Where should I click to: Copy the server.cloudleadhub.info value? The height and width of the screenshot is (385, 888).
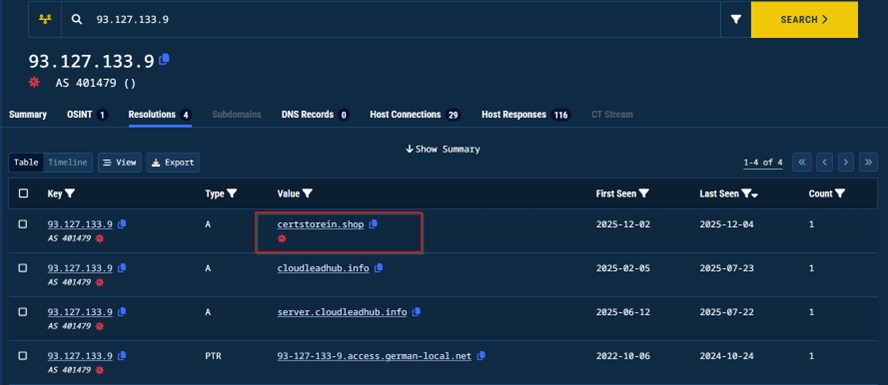pyautogui.click(x=416, y=312)
